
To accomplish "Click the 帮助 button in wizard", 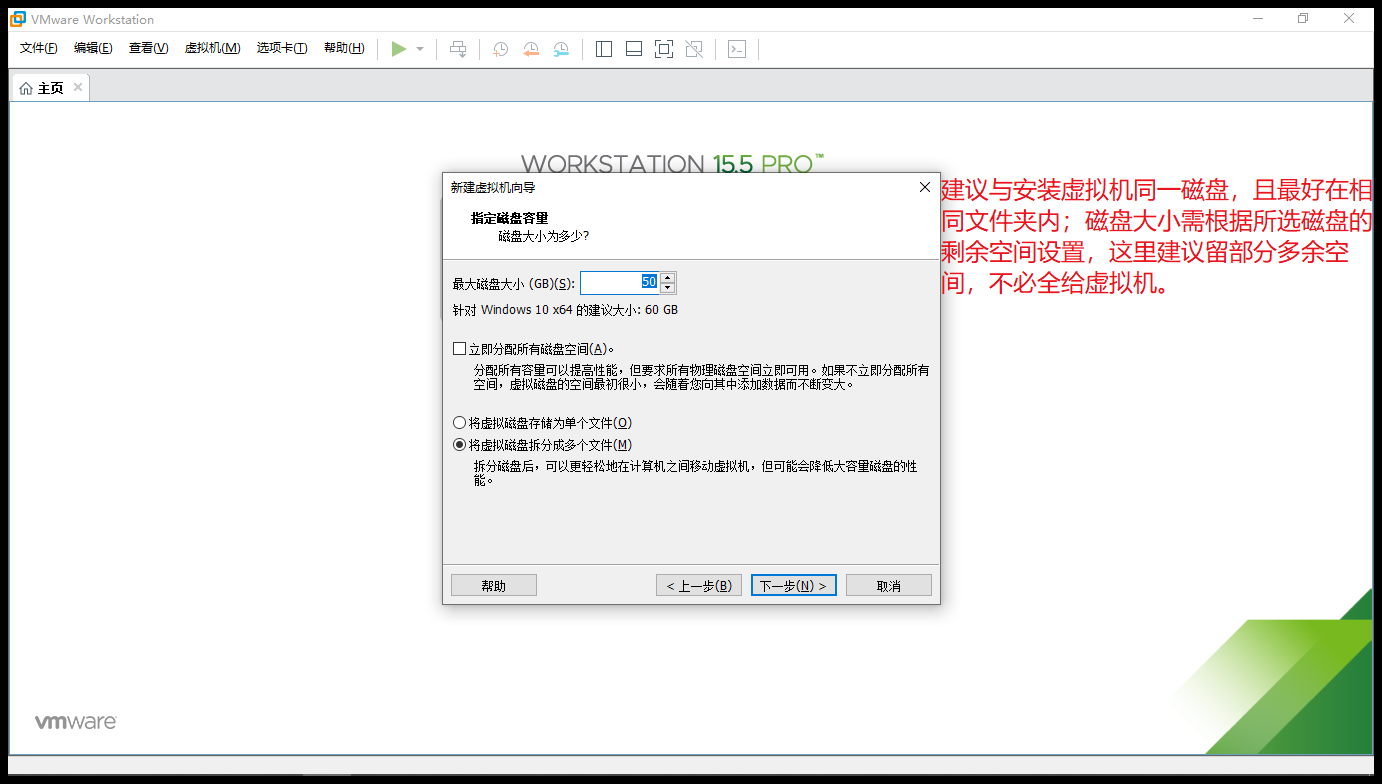I will pyautogui.click(x=494, y=585).
